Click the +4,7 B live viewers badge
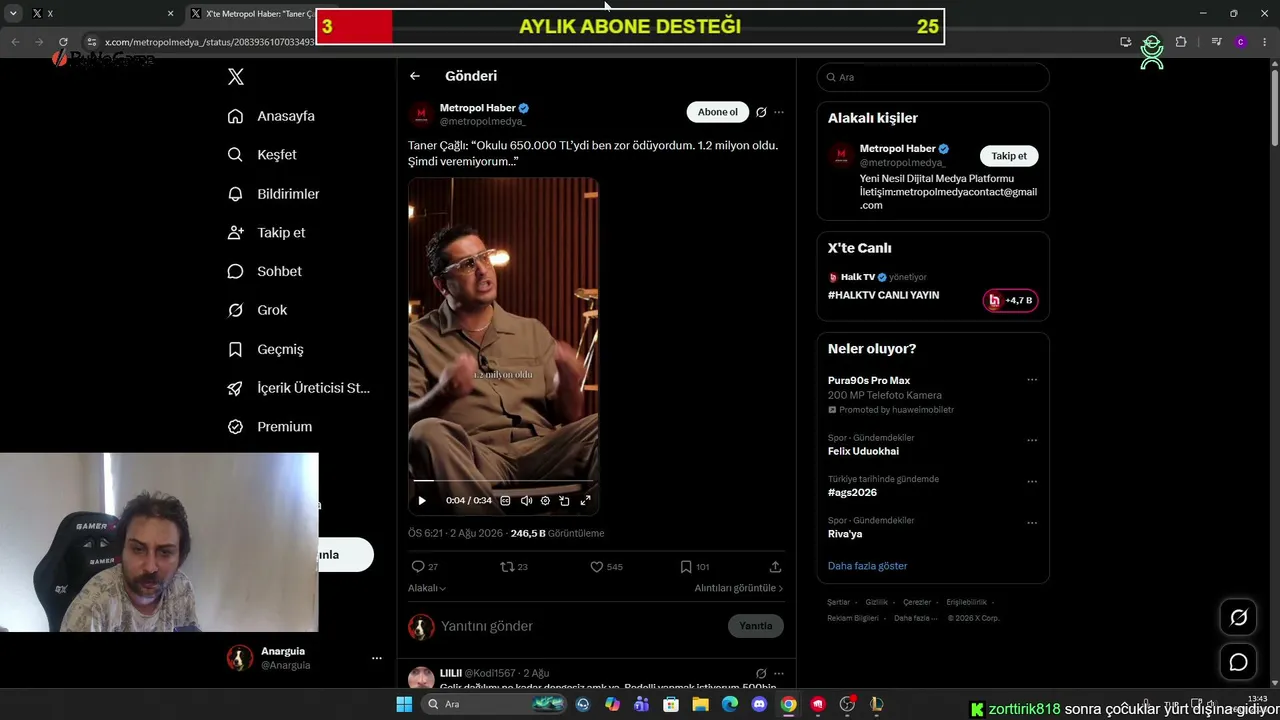This screenshot has height=720, width=1280. 1010,300
